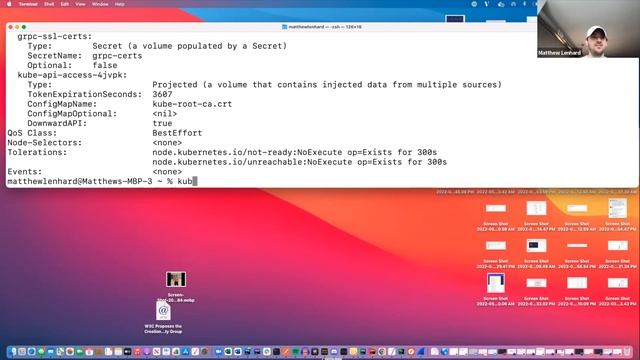
Task: Open Messages in the dock
Action: [x=41, y=351]
